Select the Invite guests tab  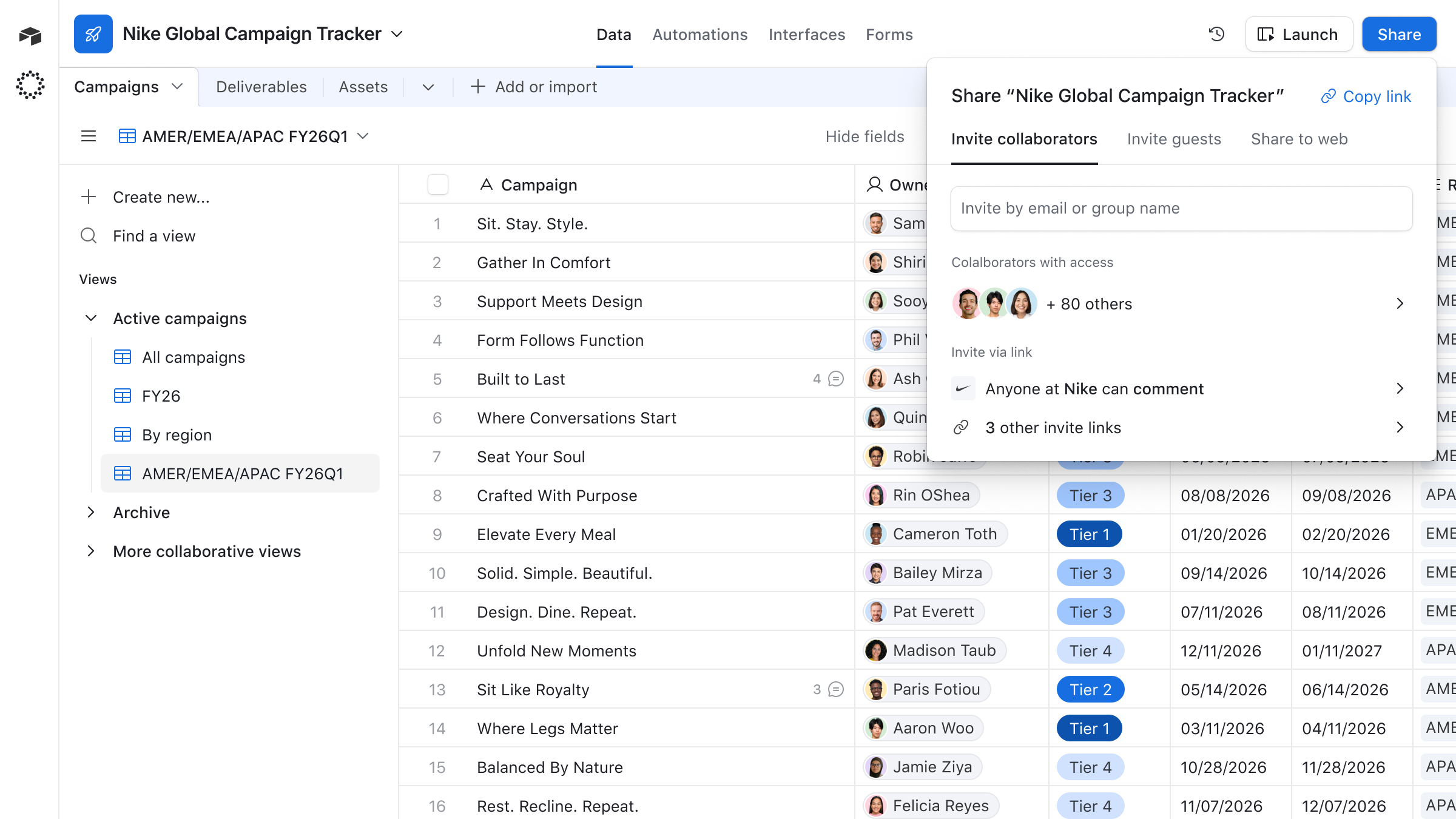tap(1174, 139)
